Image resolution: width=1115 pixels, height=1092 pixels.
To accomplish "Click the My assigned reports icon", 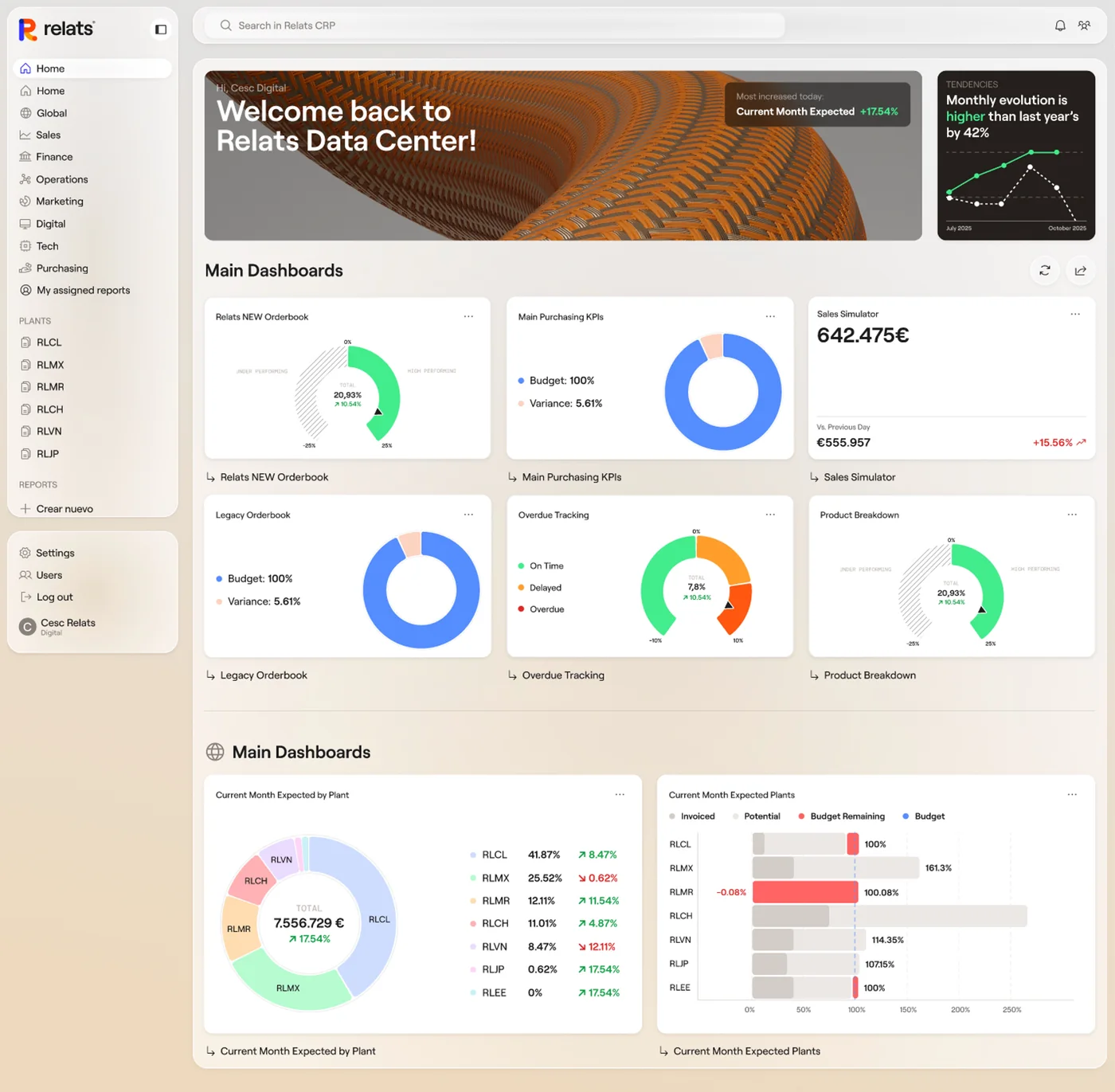I will tap(25, 290).
